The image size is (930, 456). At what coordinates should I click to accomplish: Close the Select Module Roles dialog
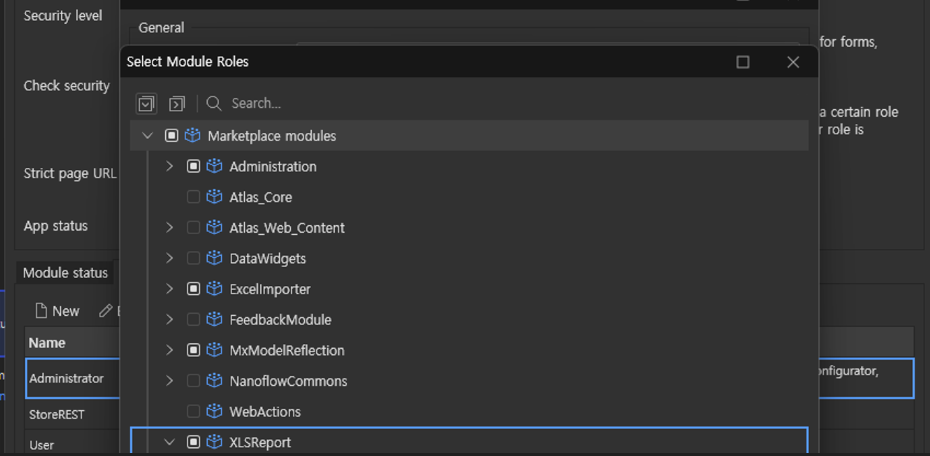793,62
